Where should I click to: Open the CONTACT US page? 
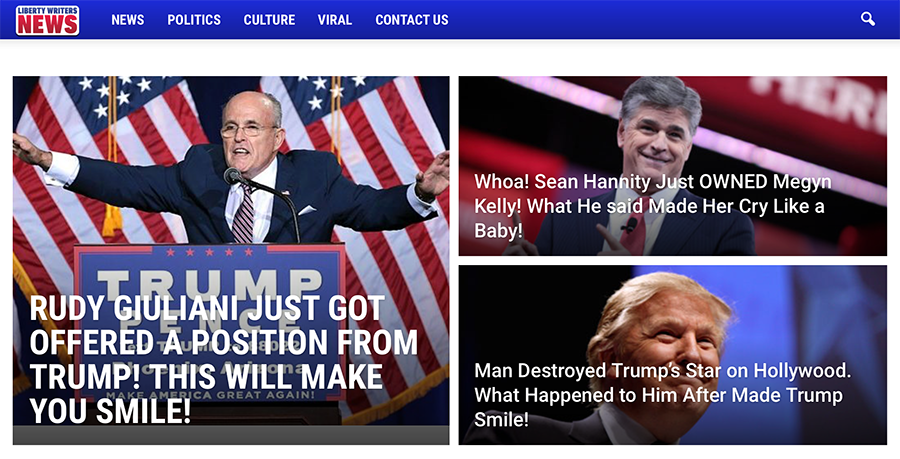click(412, 20)
